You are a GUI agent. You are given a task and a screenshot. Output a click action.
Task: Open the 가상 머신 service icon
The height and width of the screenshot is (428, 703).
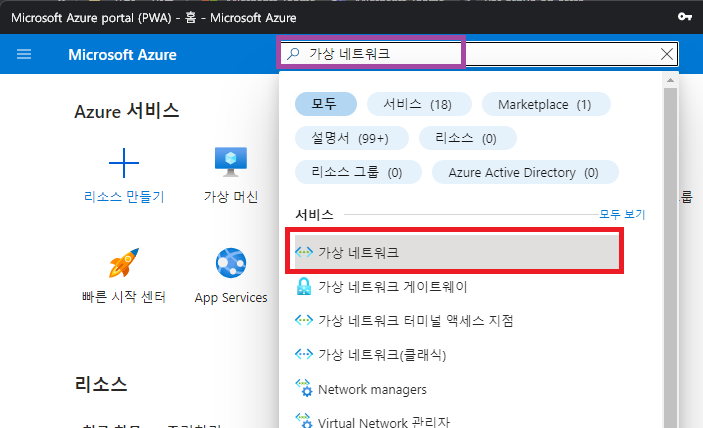231,162
